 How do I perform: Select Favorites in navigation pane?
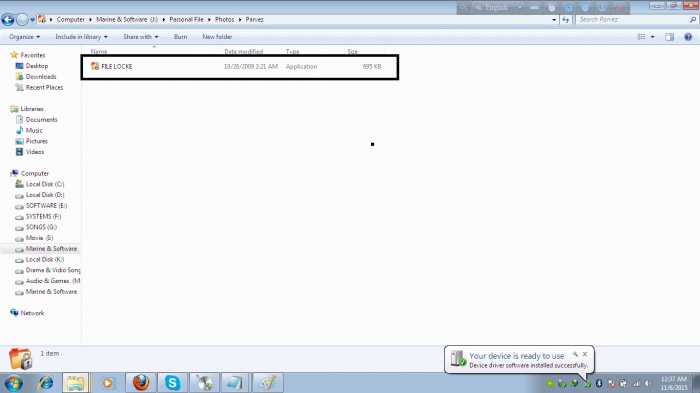[33, 55]
